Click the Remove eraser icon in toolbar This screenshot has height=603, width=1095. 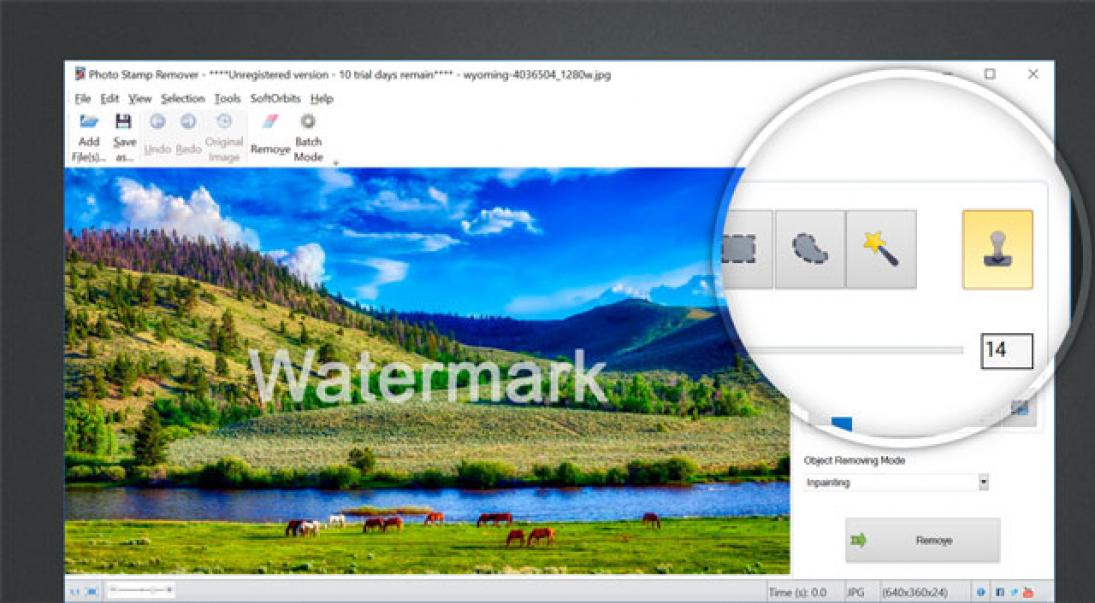pyautogui.click(x=269, y=123)
